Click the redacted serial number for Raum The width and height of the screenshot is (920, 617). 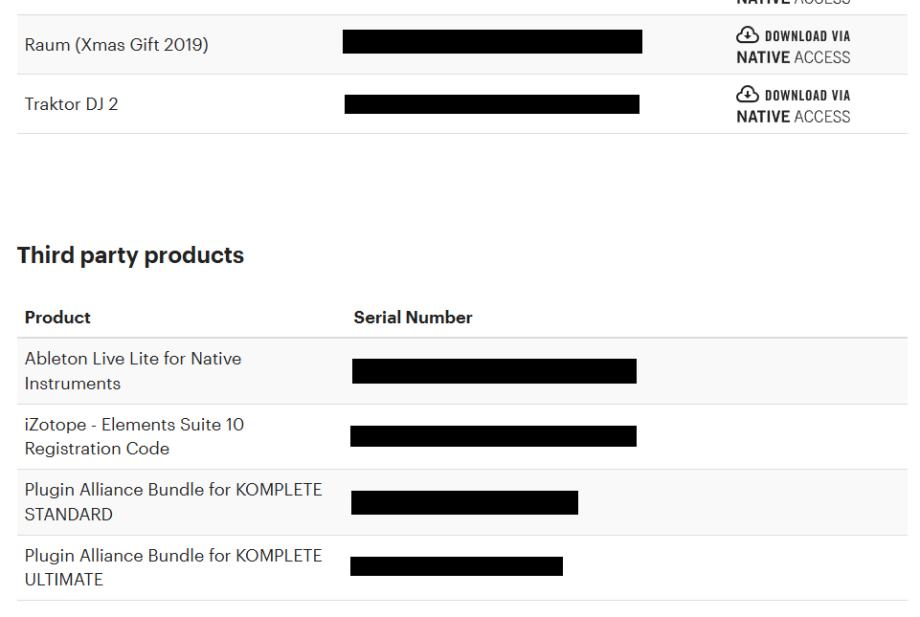coord(492,42)
